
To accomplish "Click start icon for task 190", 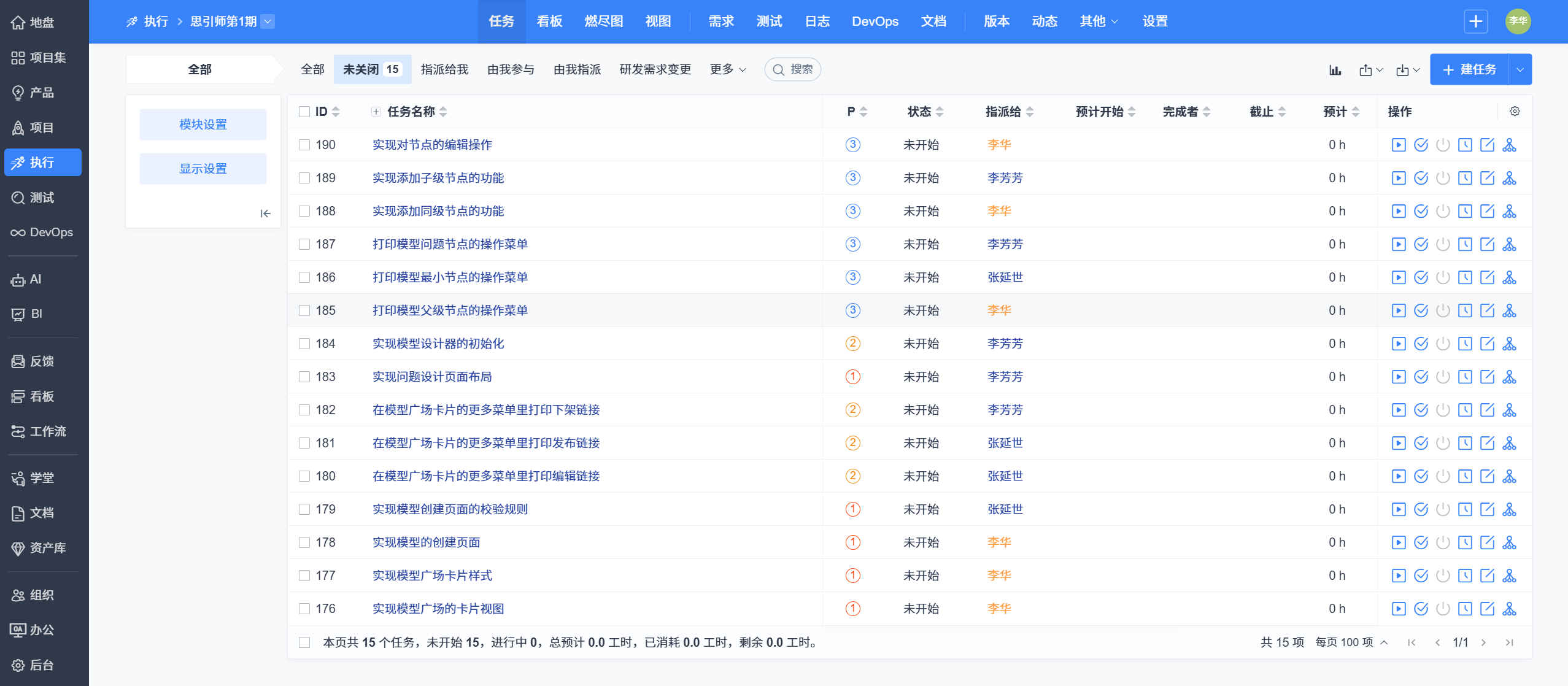I will [x=1398, y=145].
